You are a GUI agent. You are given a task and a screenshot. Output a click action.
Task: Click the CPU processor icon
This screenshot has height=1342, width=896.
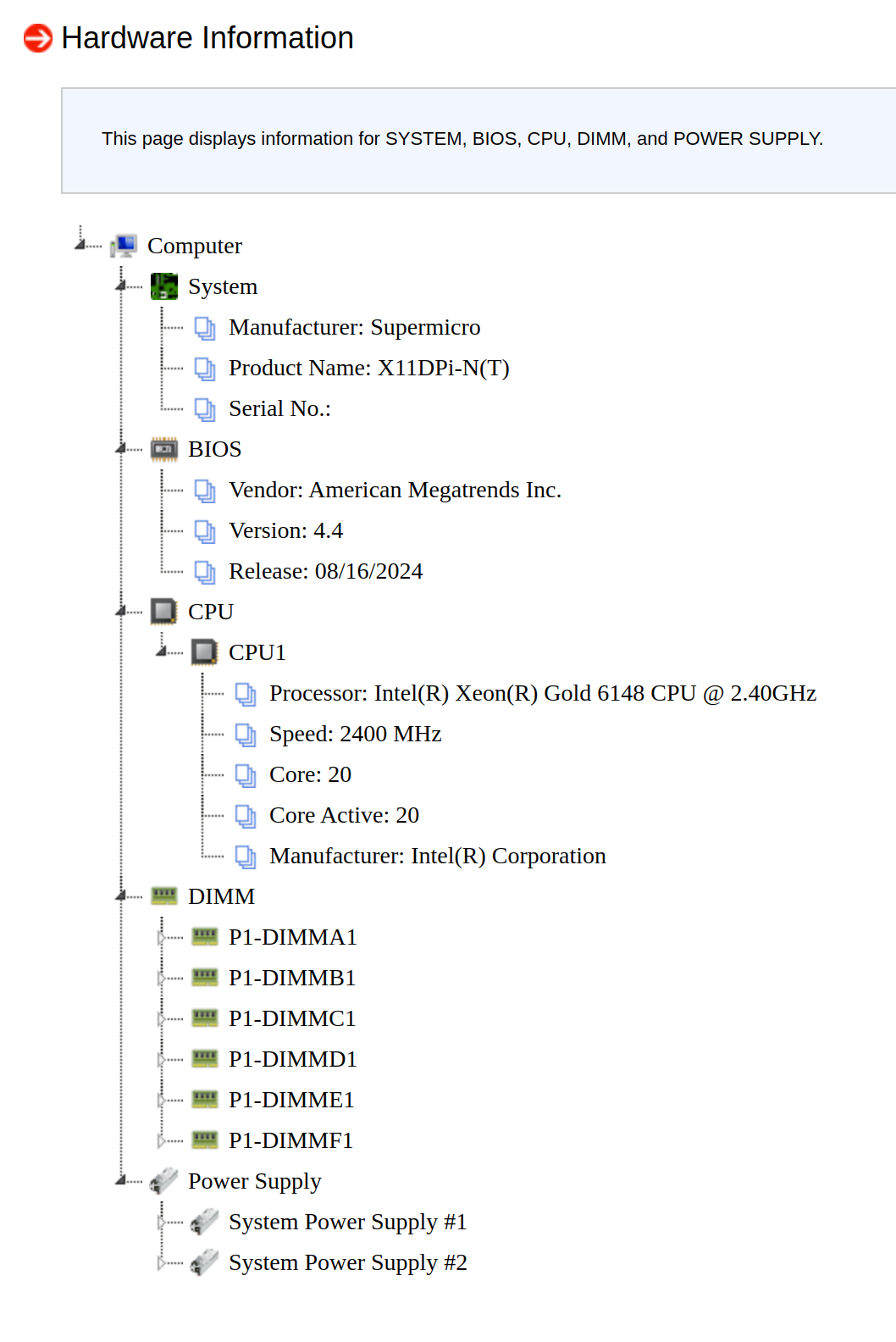(164, 612)
